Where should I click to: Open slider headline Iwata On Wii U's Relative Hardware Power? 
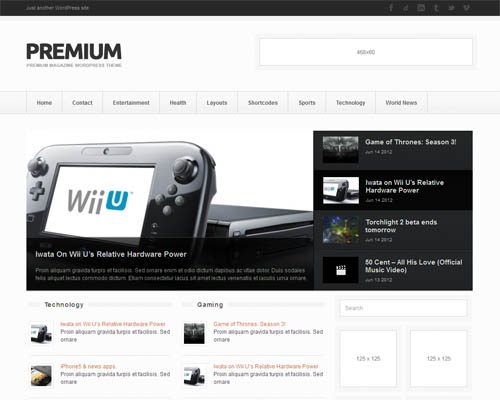(x=111, y=254)
